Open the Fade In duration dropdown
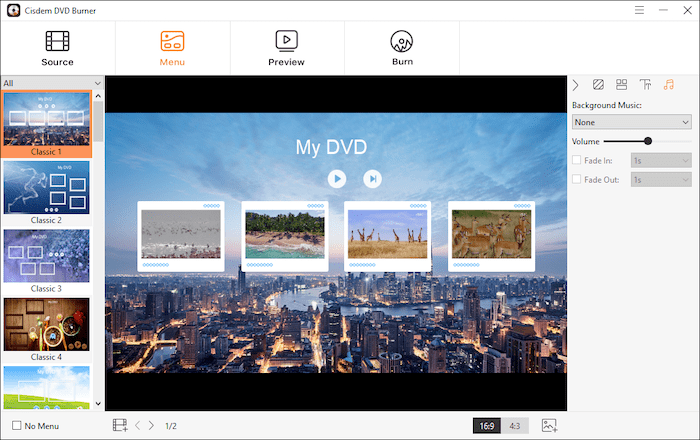This screenshot has height=440, width=700. coord(661,160)
